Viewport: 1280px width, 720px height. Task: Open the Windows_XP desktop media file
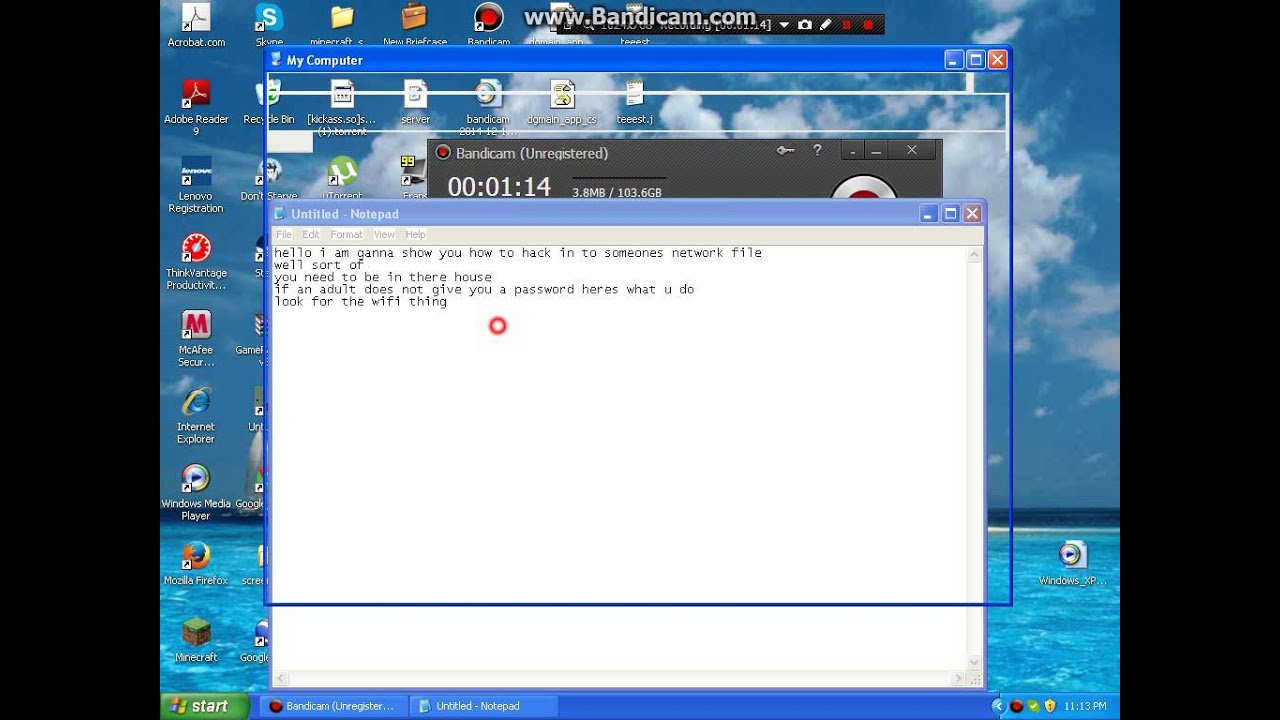[x=1072, y=564]
